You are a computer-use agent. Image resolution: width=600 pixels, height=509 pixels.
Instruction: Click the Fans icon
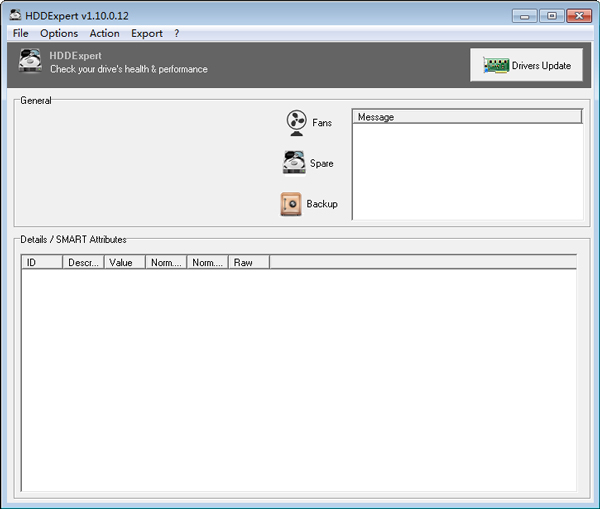296,122
